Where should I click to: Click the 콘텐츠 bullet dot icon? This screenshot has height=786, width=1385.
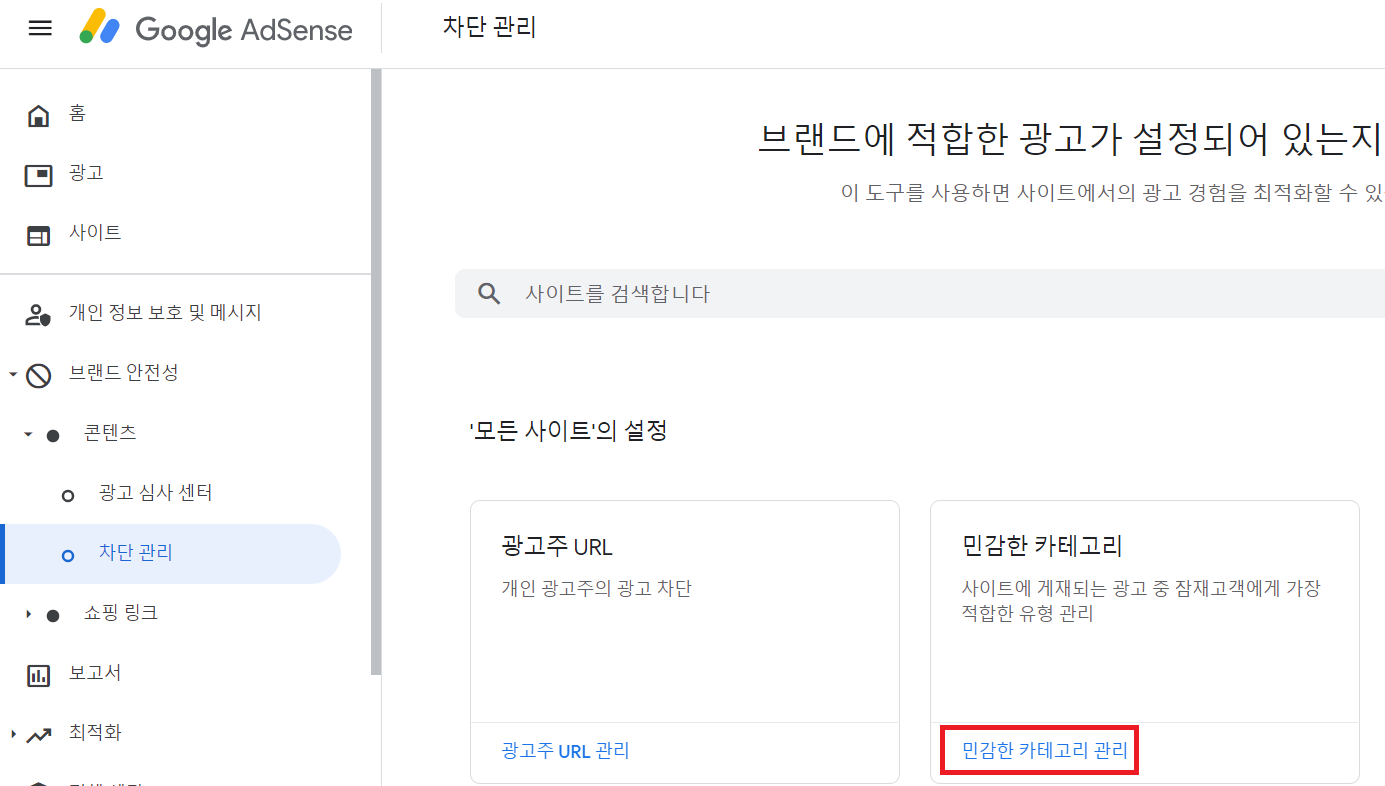coord(53,435)
